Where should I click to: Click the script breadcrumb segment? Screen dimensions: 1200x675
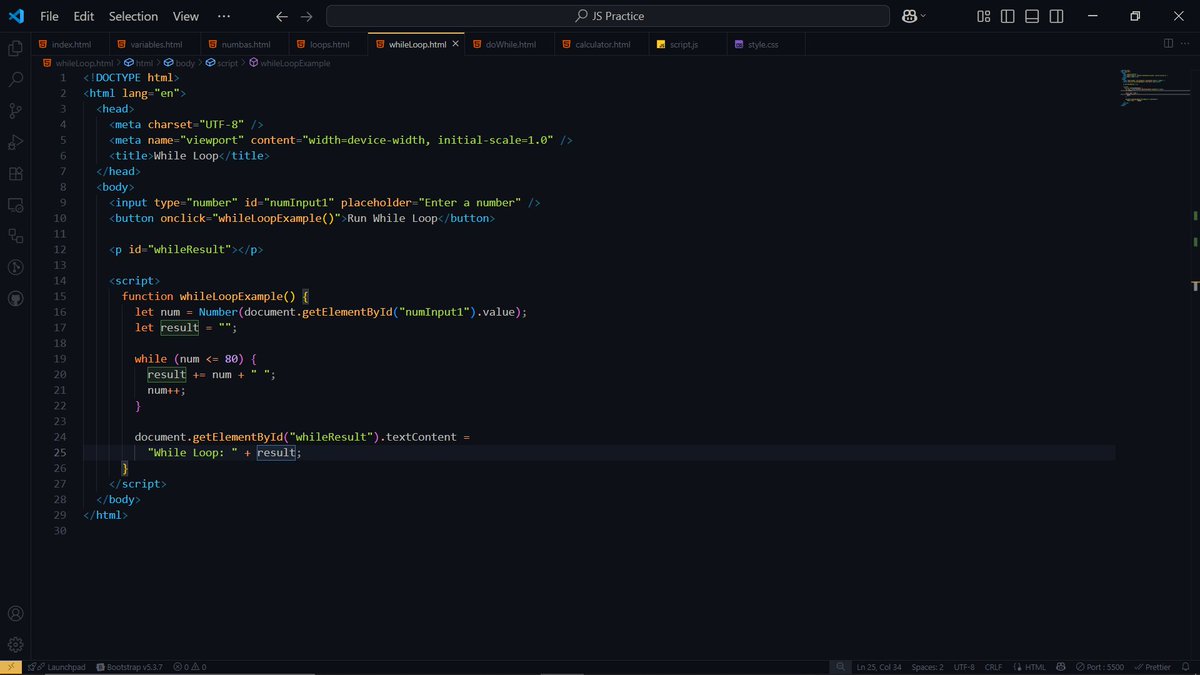227,63
